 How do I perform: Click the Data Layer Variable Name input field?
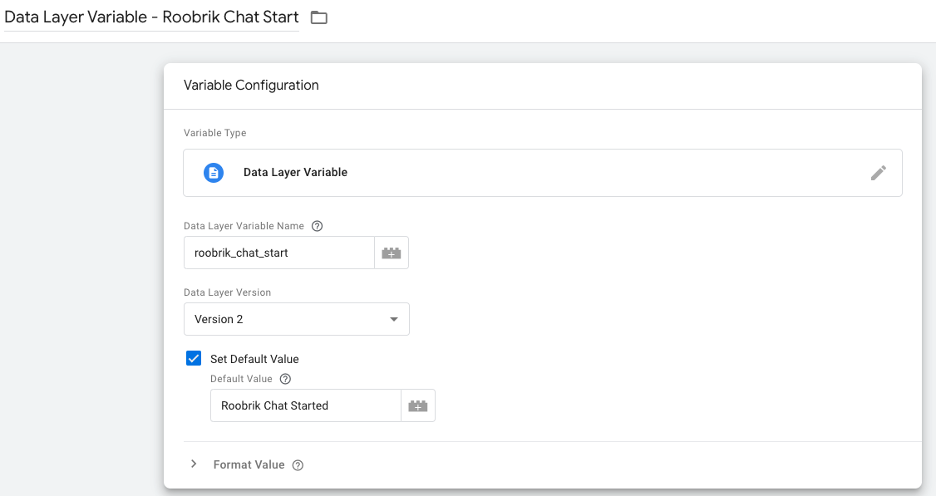279,253
